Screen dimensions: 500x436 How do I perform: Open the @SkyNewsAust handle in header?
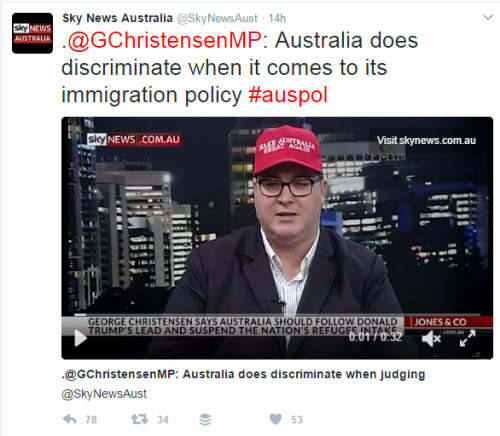pos(217,18)
